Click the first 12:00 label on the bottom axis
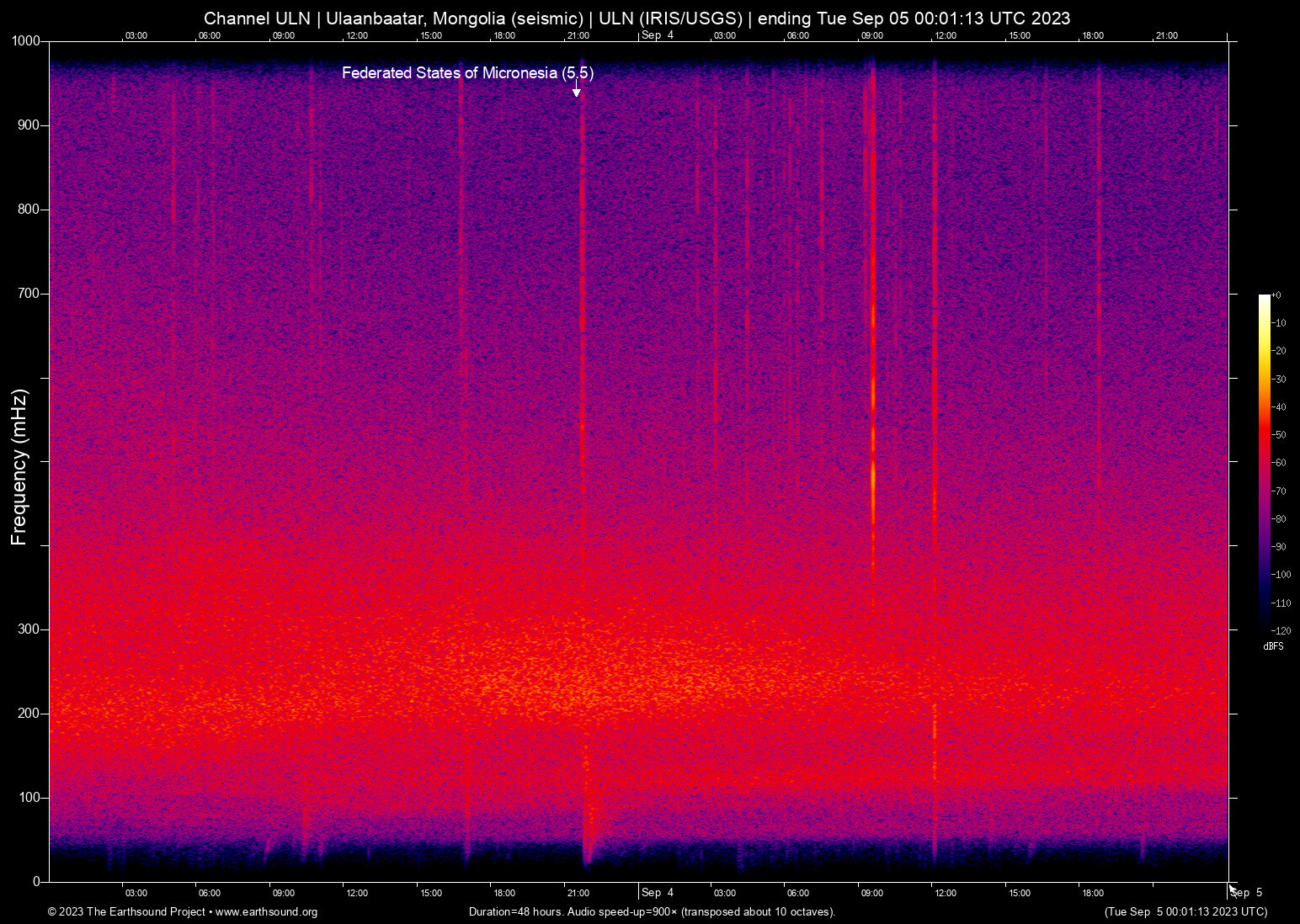The image size is (1300, 924). (x=357, y=894)
